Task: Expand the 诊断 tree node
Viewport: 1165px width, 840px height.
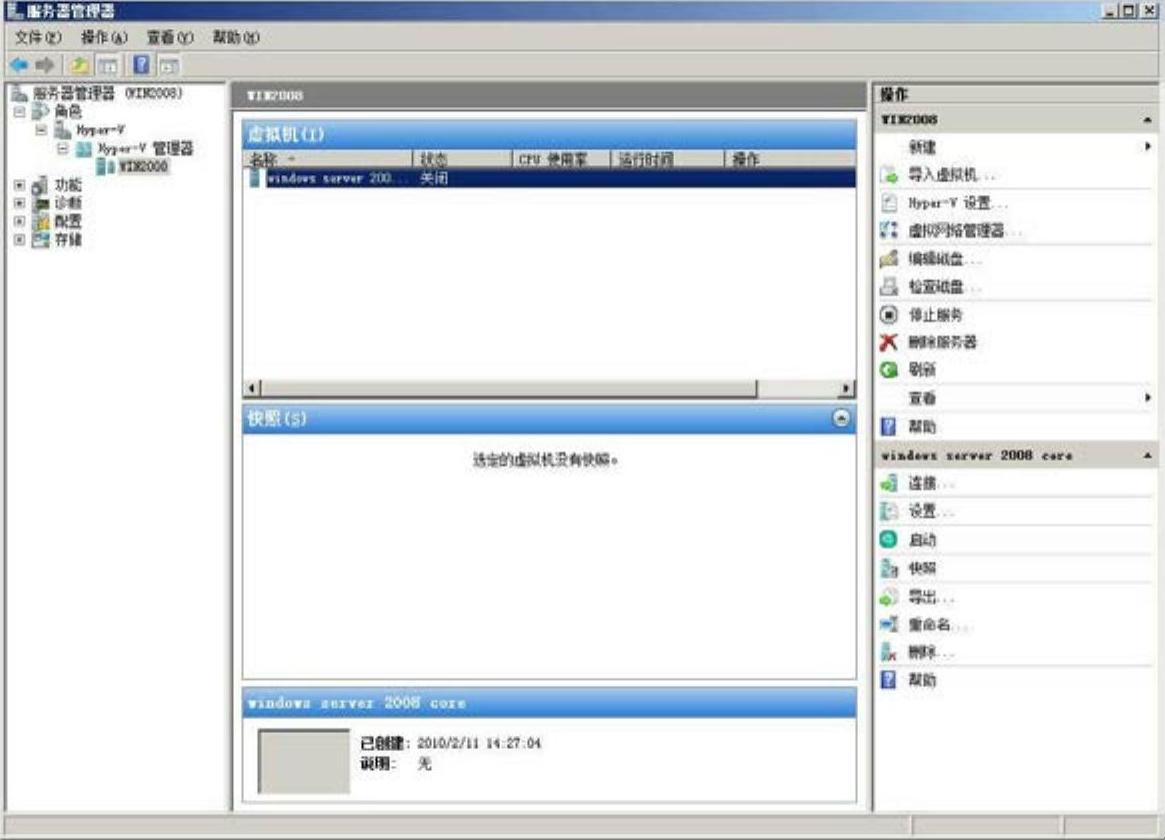Action: 20,203
